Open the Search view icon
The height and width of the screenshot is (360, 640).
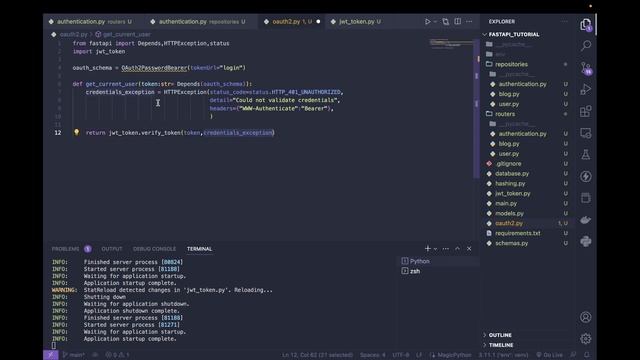[x=586, y=45]
